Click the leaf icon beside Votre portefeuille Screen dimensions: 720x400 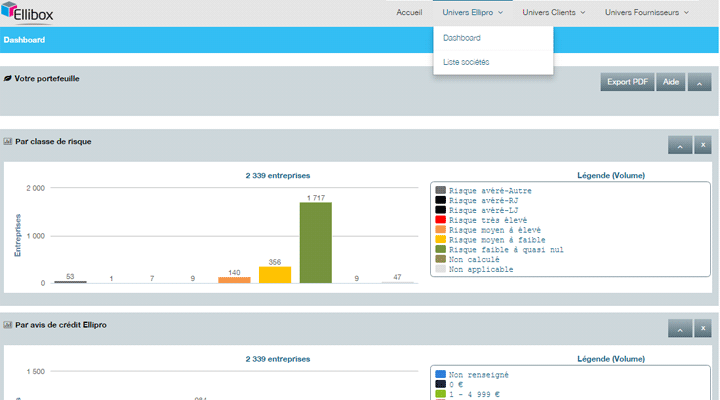[x=8, y=78]
